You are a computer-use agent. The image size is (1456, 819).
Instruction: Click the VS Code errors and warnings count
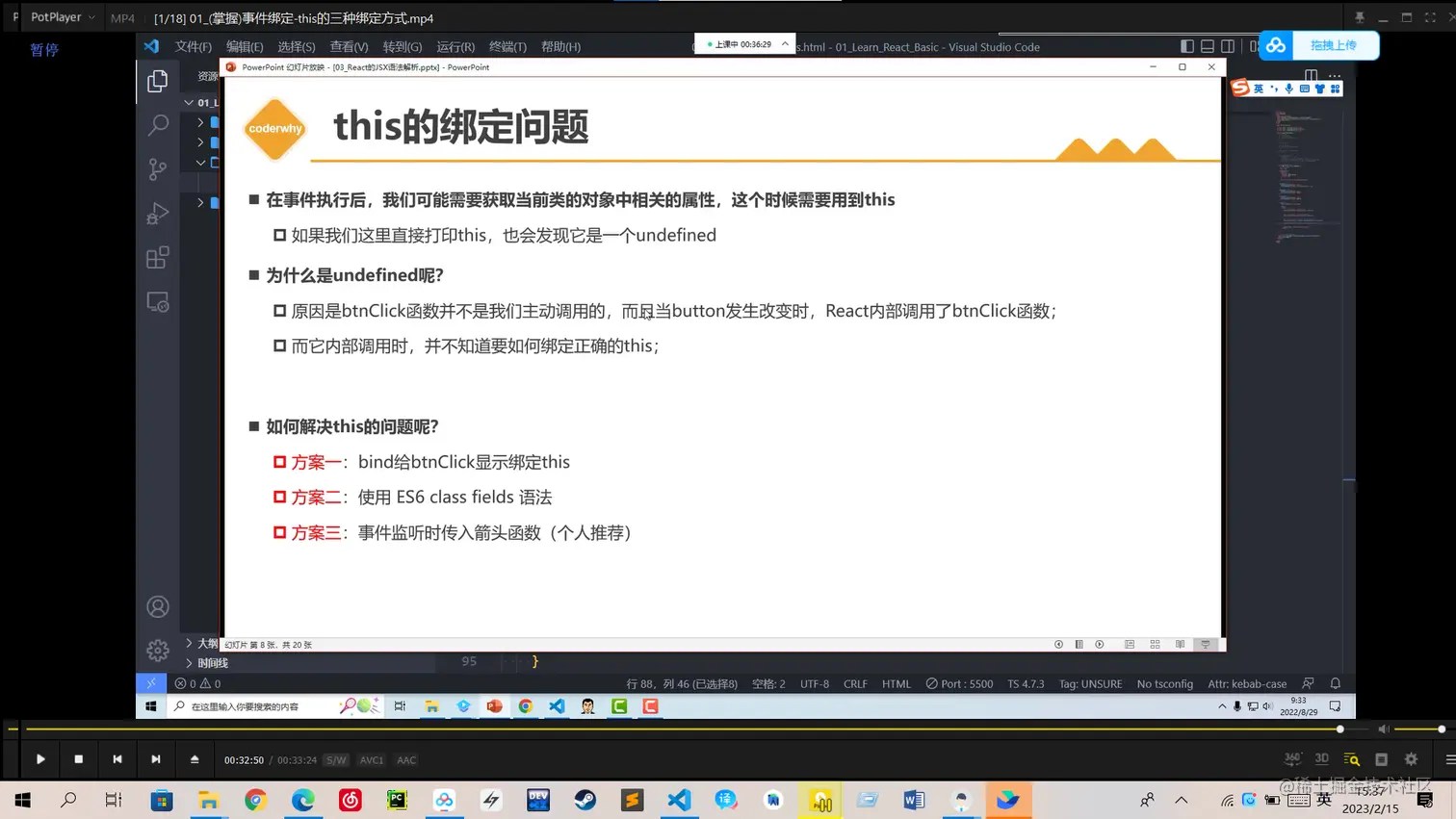click(197, 684)
